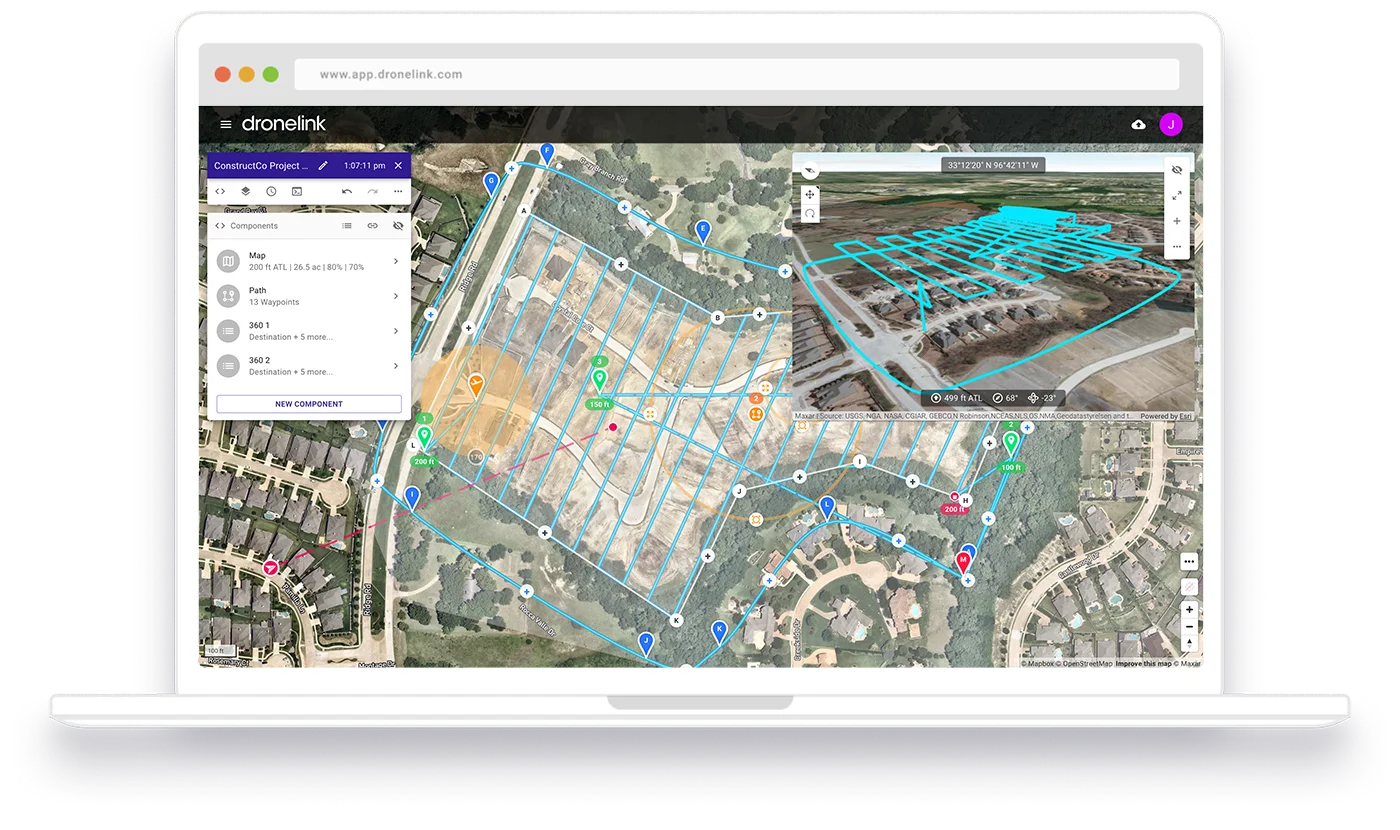This screenshot has width=1400, height=830.
Task: Select the pan tool in the 3D preview
Action: [809, 193]
